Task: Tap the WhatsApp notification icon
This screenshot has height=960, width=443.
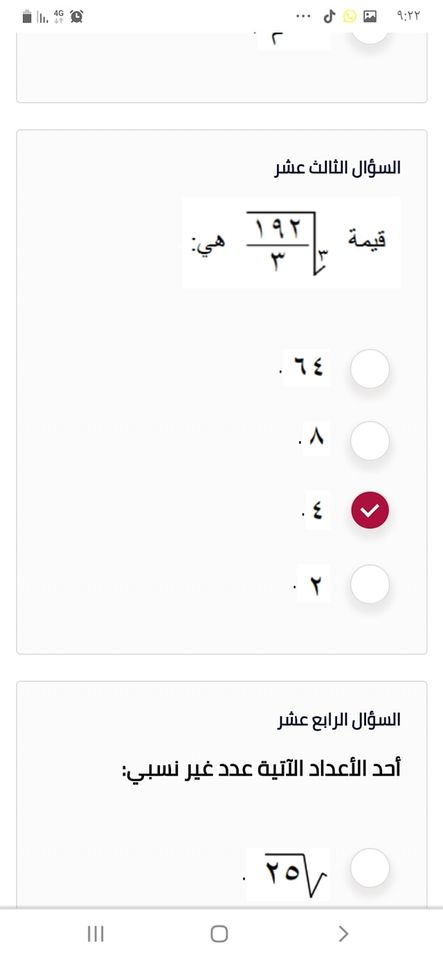Action: [x=349, y=17]
